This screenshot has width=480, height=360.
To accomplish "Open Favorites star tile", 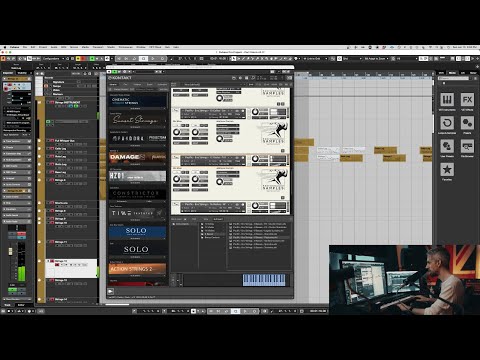I will (x=447, y=170).
